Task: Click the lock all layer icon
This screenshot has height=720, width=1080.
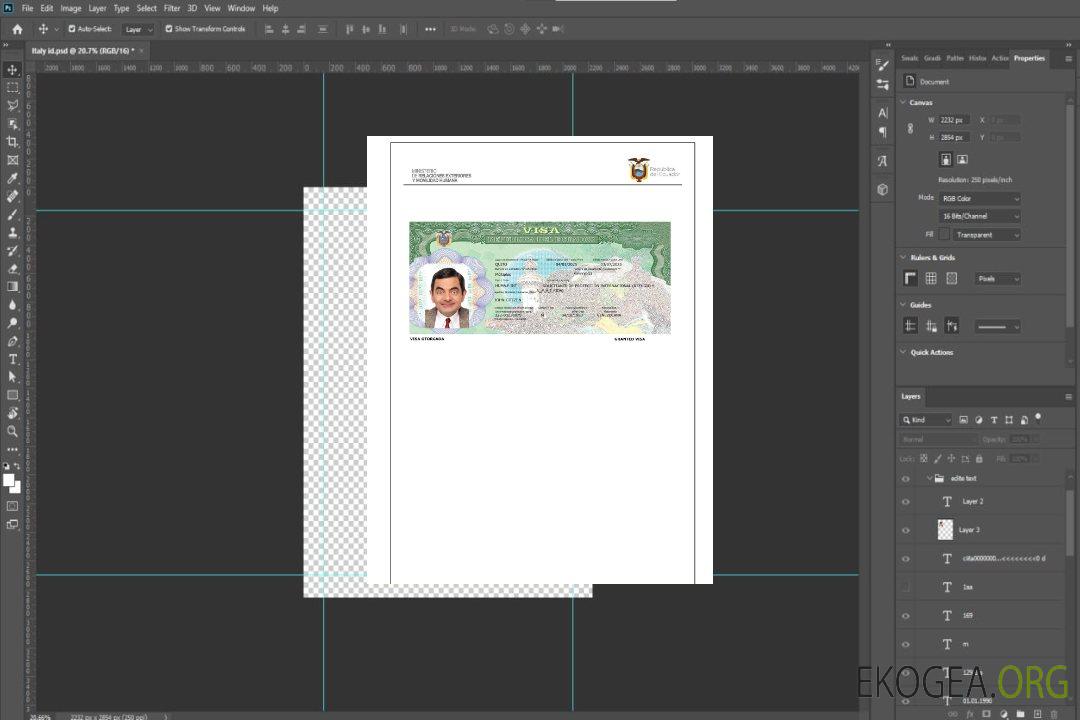Action: tap(979, 458)
